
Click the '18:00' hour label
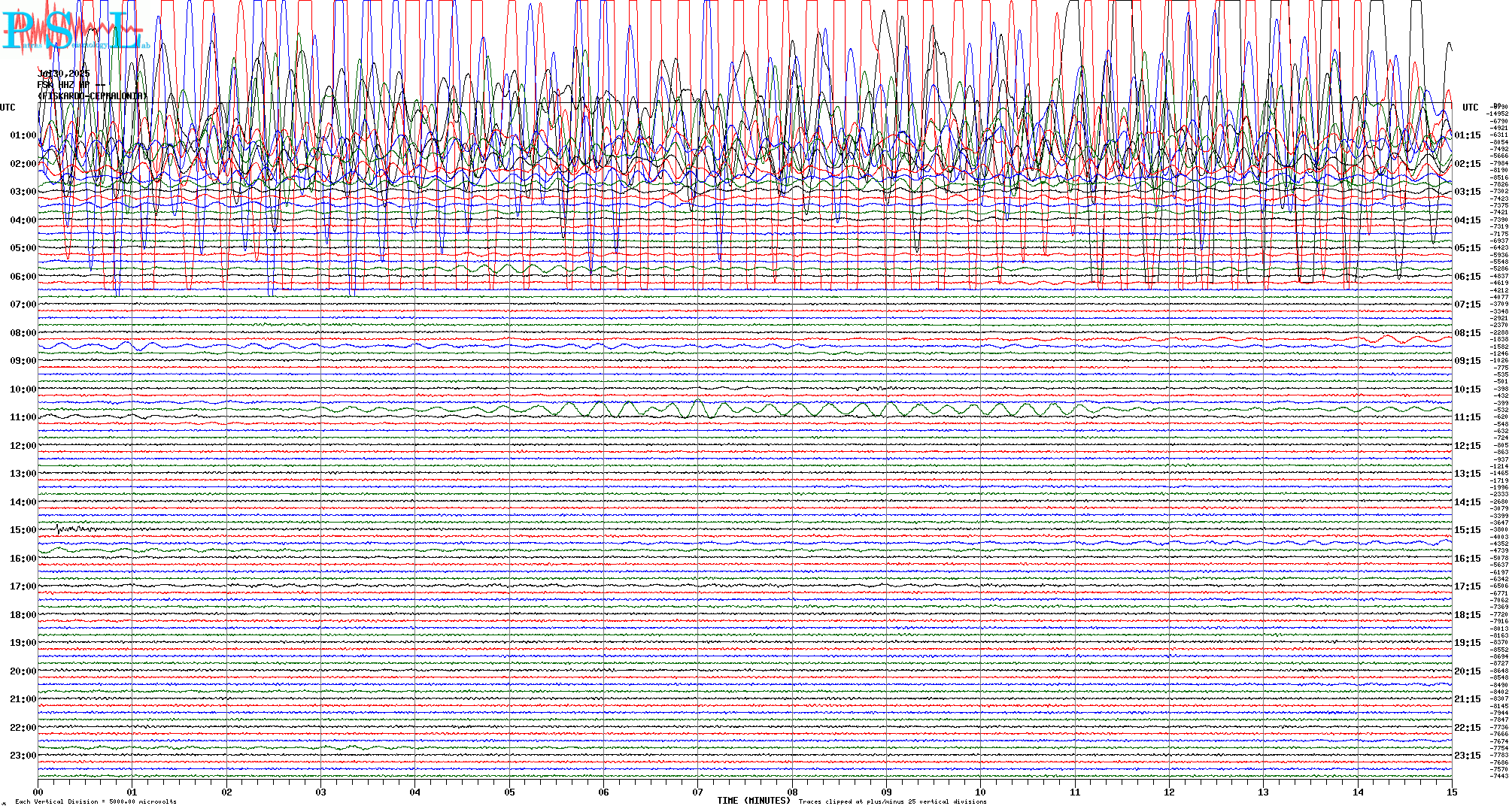pos(23,615)
